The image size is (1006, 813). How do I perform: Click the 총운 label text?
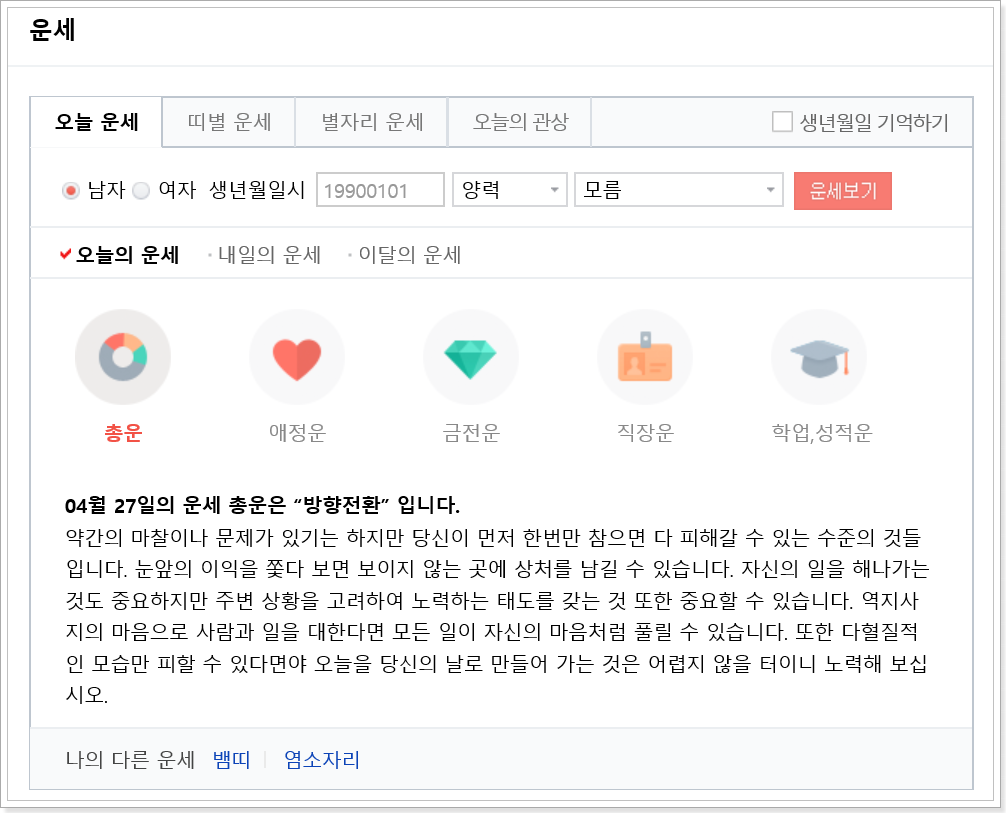(x=123, y=432)
